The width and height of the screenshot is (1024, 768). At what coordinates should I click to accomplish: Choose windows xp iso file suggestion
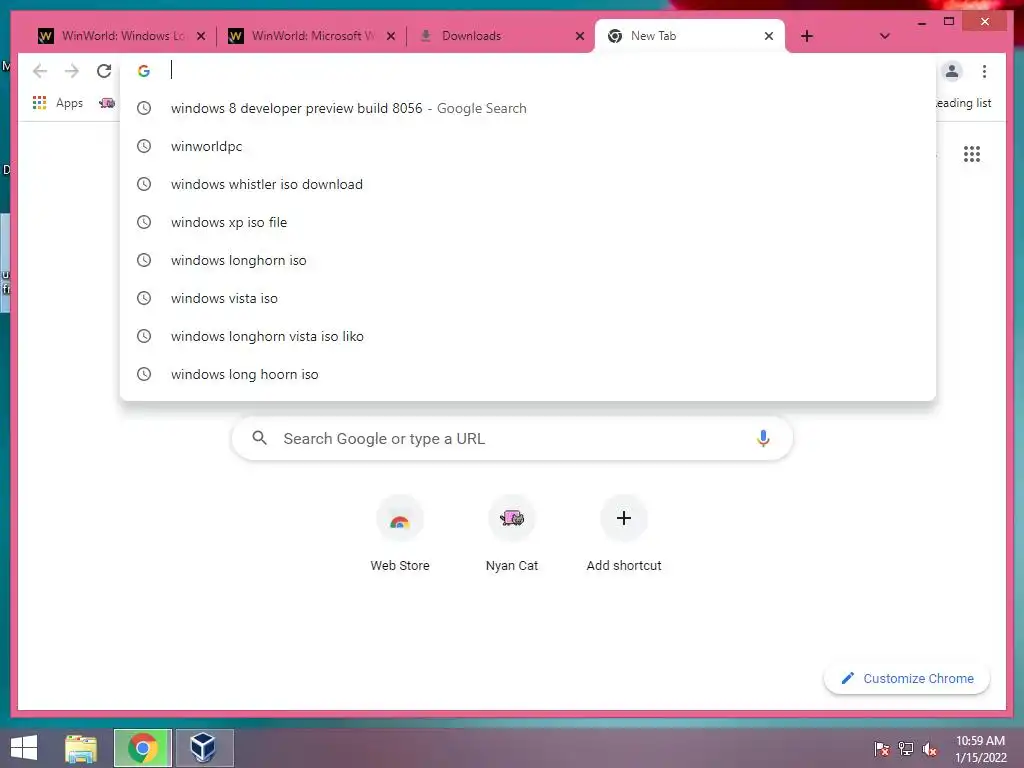click(x=528, y=222)
